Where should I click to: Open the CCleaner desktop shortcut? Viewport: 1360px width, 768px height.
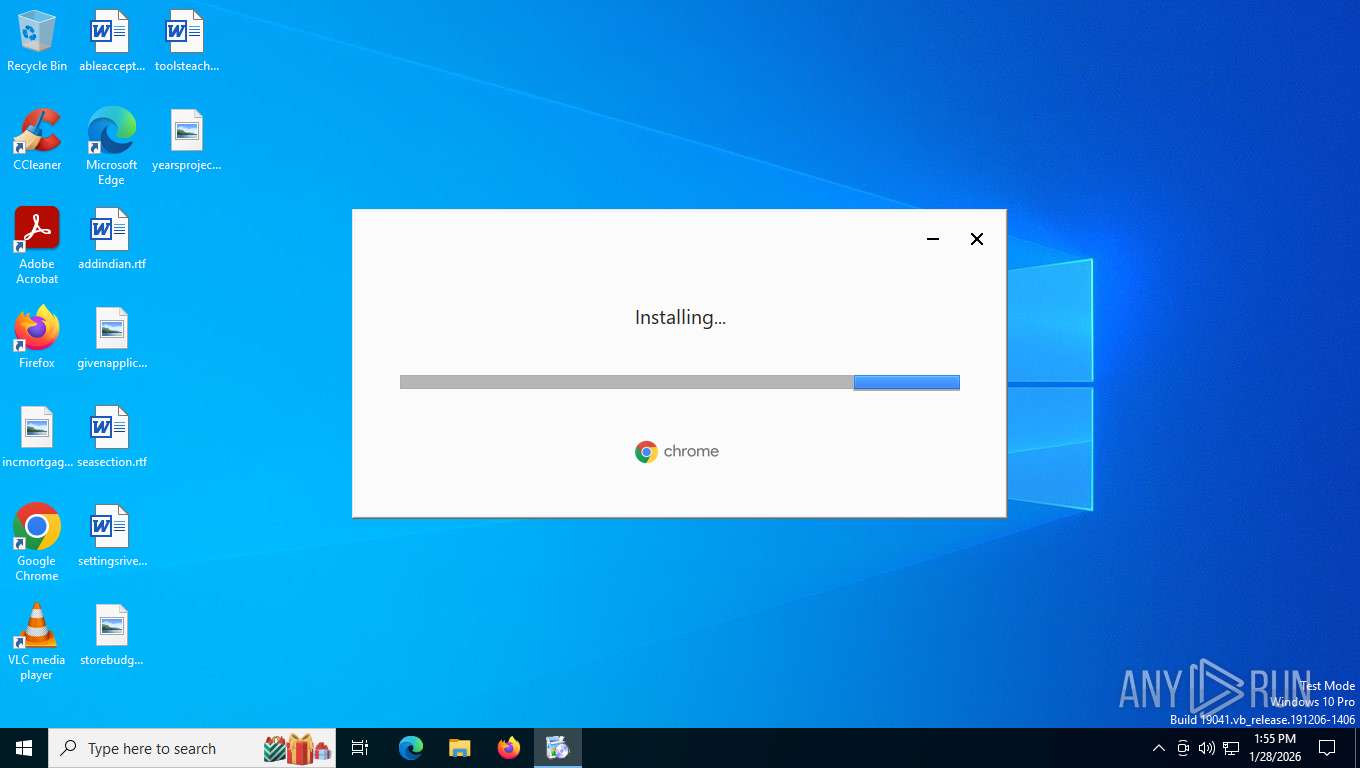pos(37,140)
